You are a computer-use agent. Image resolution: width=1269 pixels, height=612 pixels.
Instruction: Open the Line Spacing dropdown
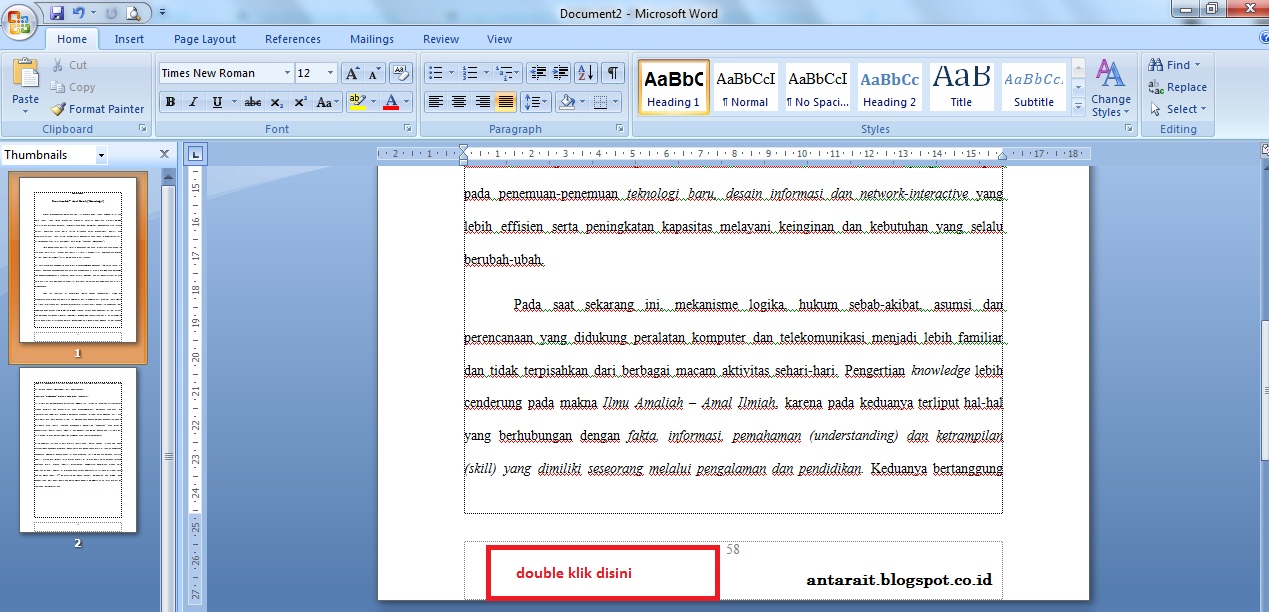coord(537,101)
